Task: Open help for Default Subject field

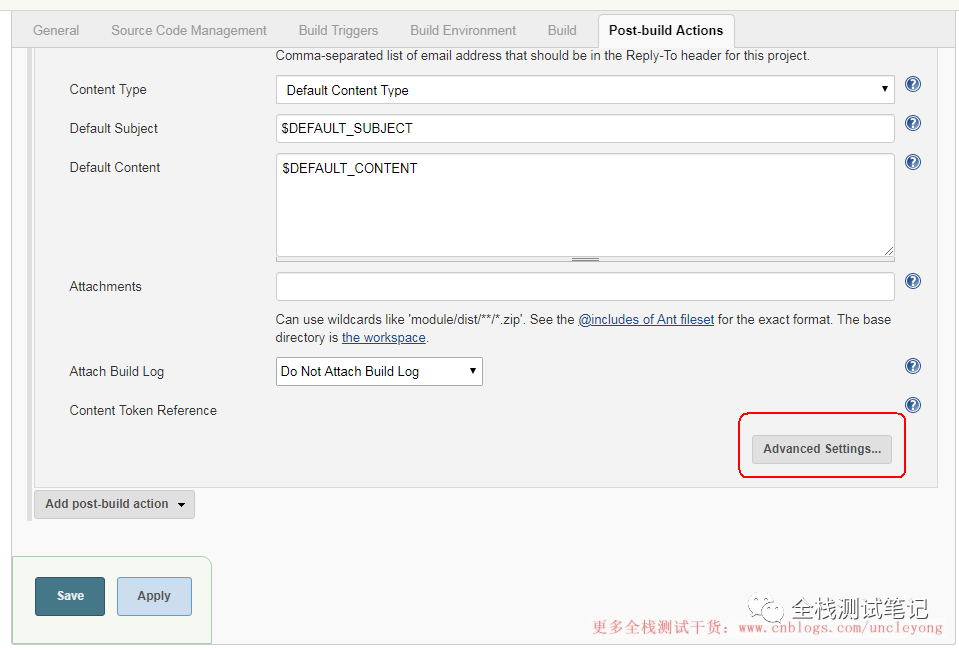Action: pos(913,123)
